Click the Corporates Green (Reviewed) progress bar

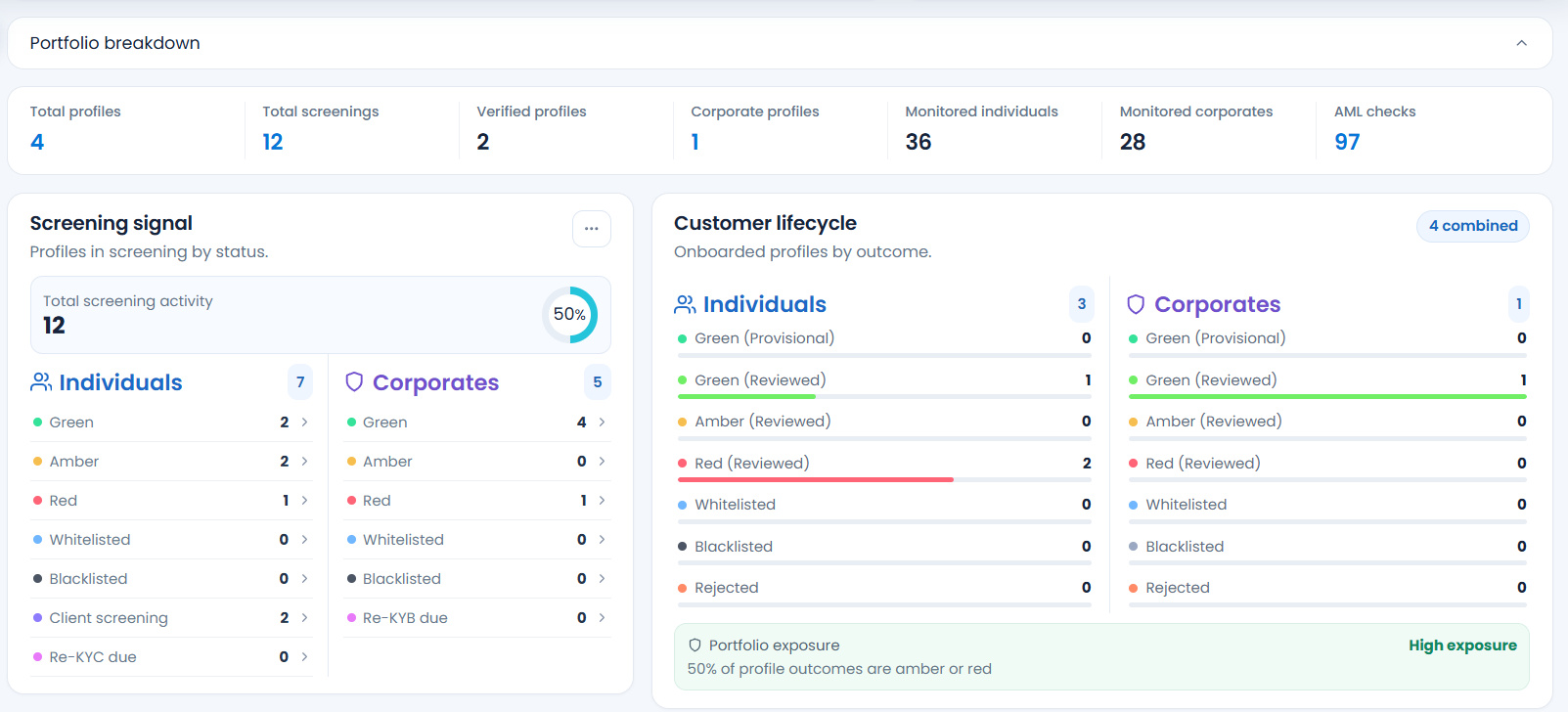click(1327, 397)
